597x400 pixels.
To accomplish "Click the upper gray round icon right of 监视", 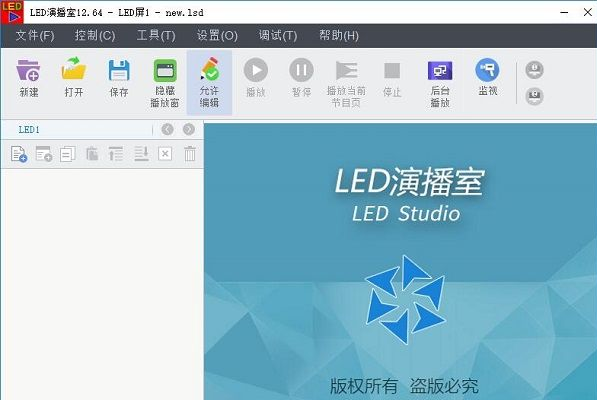I will (x=535, y=70).
